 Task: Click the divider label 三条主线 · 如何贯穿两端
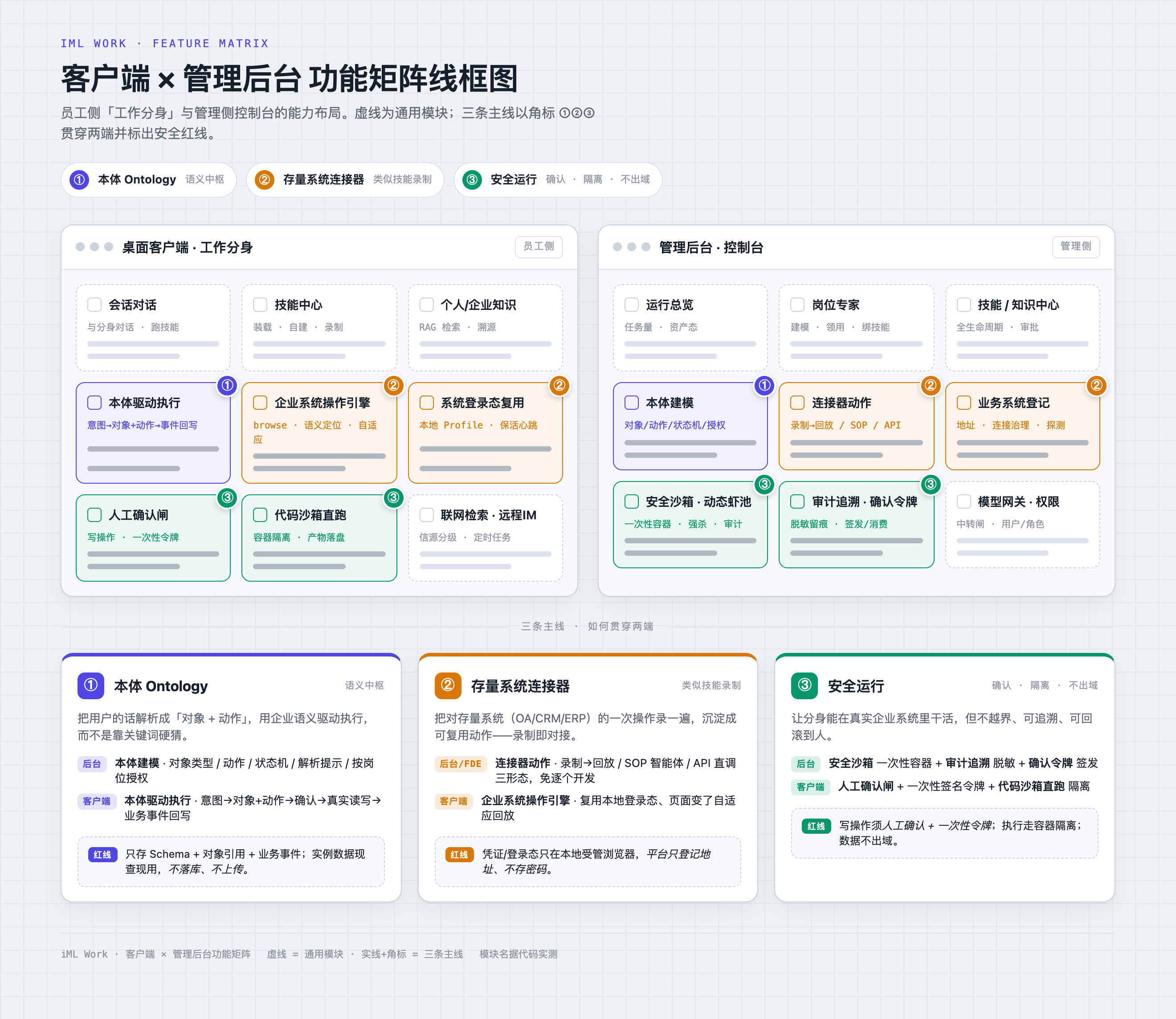click(x=588, y=627)
